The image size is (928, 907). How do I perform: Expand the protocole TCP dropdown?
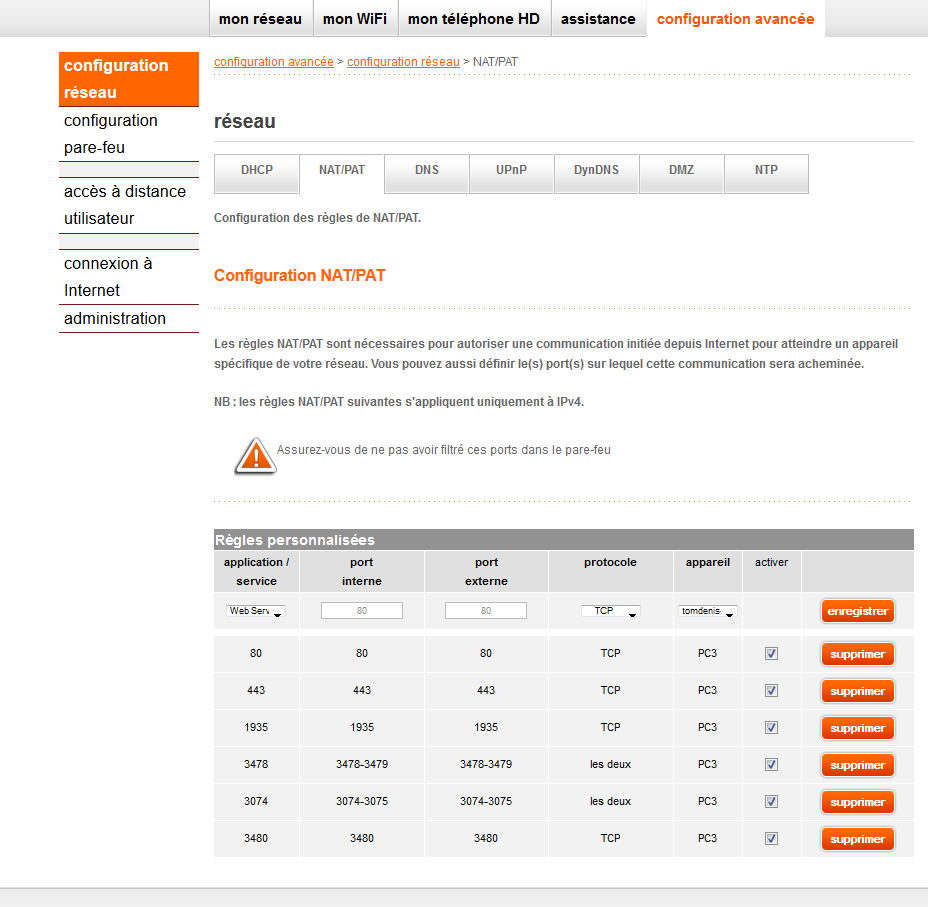tap(610, 611)
